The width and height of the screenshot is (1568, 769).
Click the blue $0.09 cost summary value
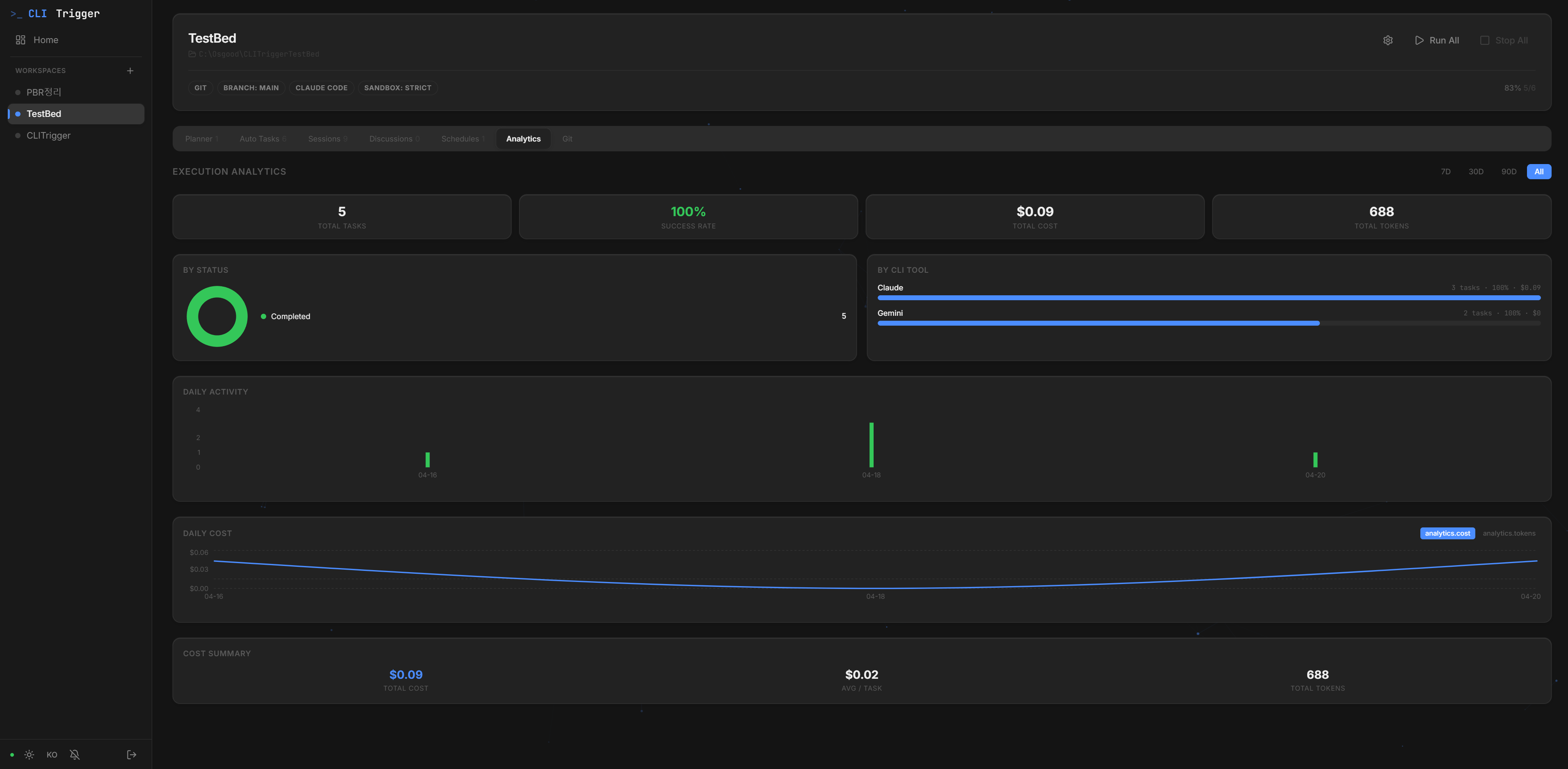pos(405,675)
